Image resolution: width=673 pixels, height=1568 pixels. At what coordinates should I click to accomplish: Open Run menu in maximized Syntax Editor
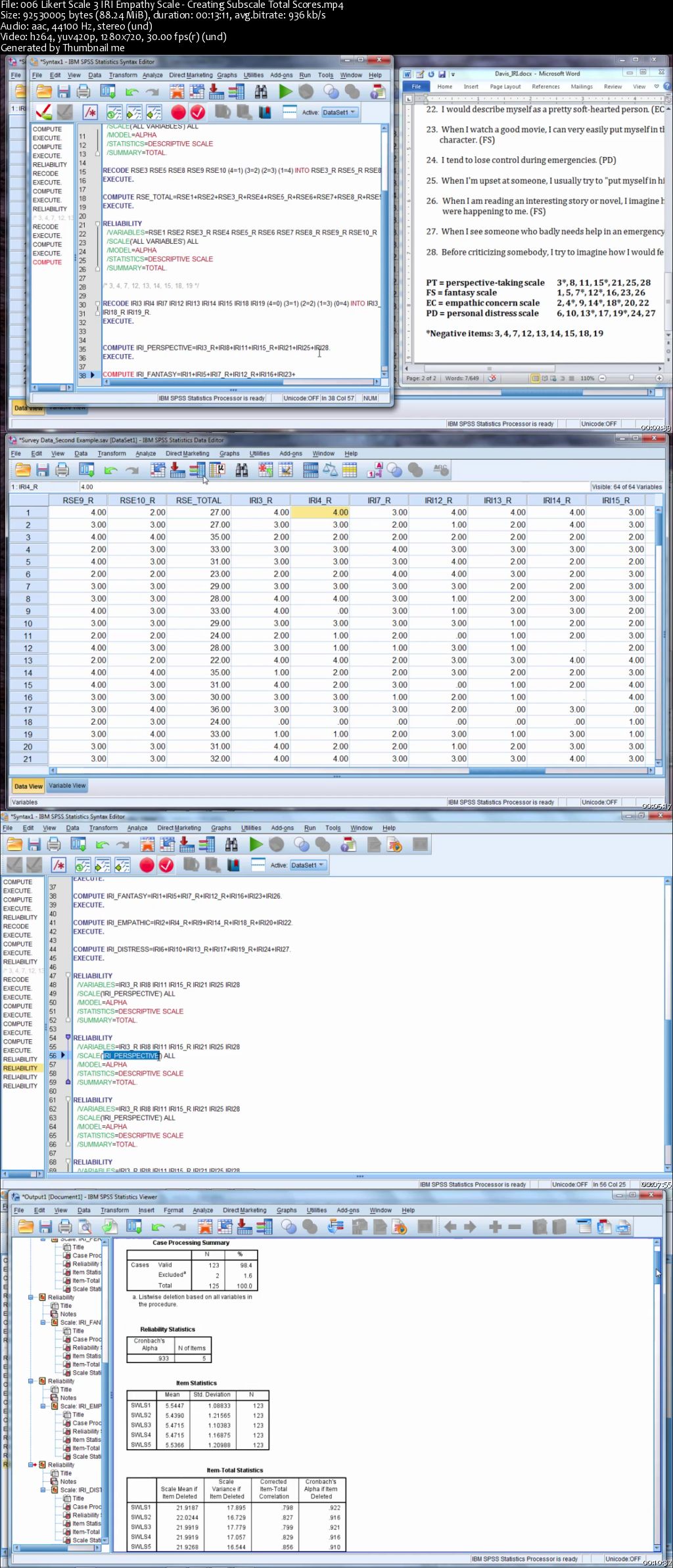click(310, 828)
